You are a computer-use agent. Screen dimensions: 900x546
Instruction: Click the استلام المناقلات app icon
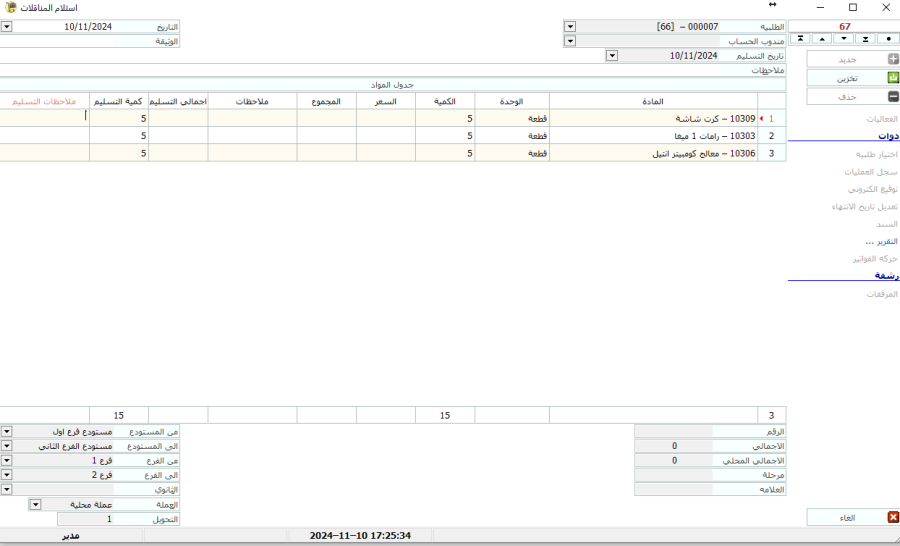pos(10,7)
